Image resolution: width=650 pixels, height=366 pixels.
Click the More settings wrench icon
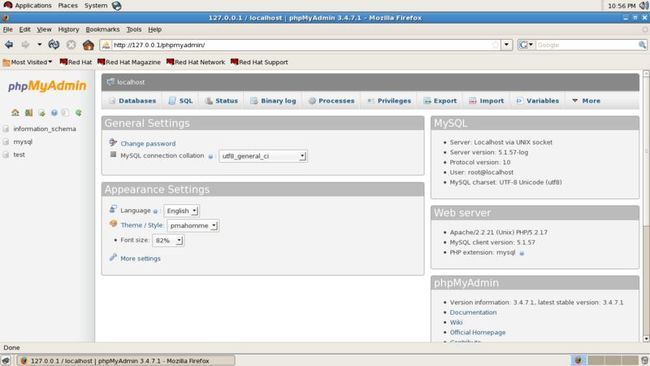point(113,257)
